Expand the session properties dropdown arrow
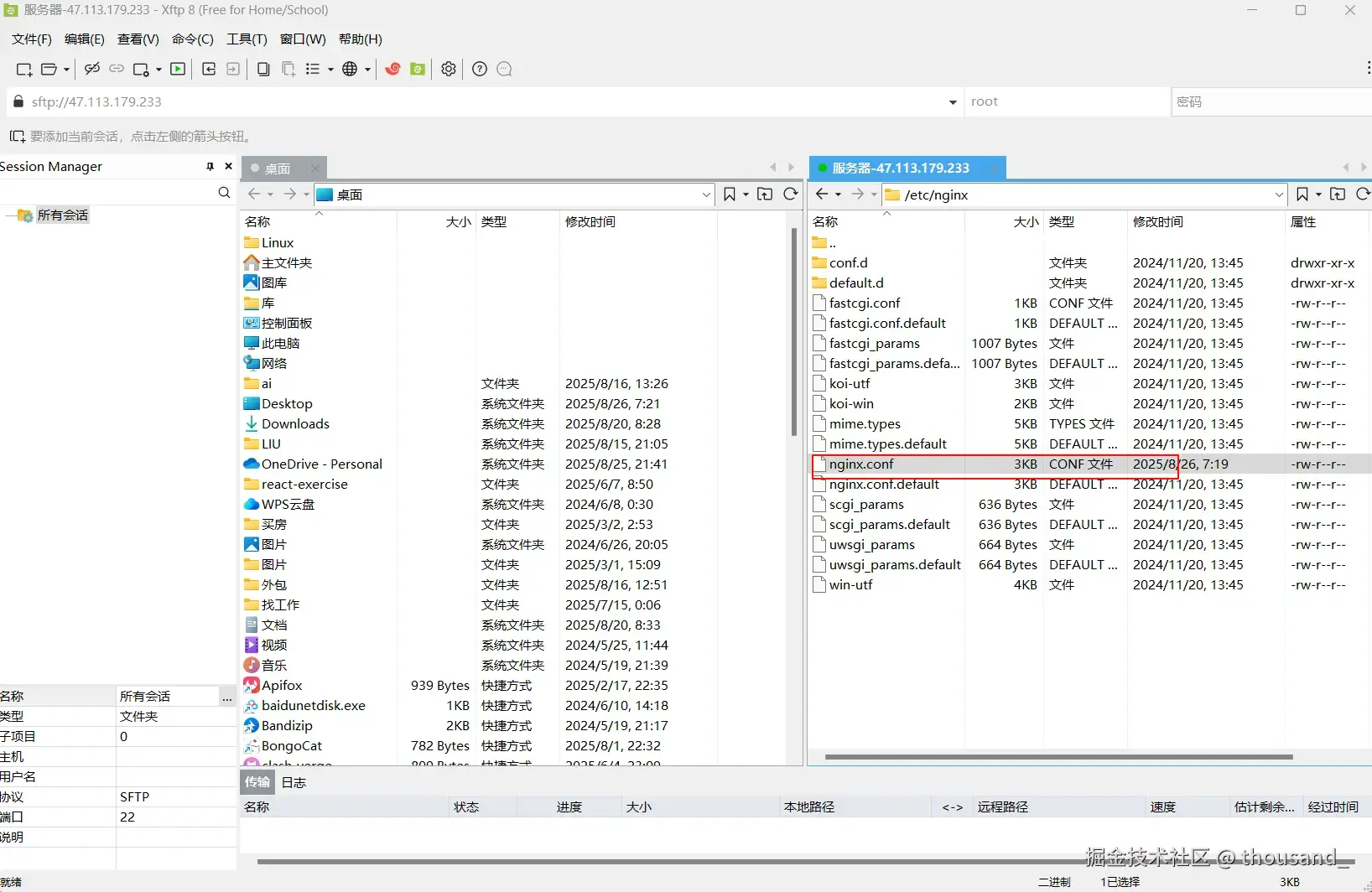Screen dimensions: 1372x892 (x=159, y=70)
